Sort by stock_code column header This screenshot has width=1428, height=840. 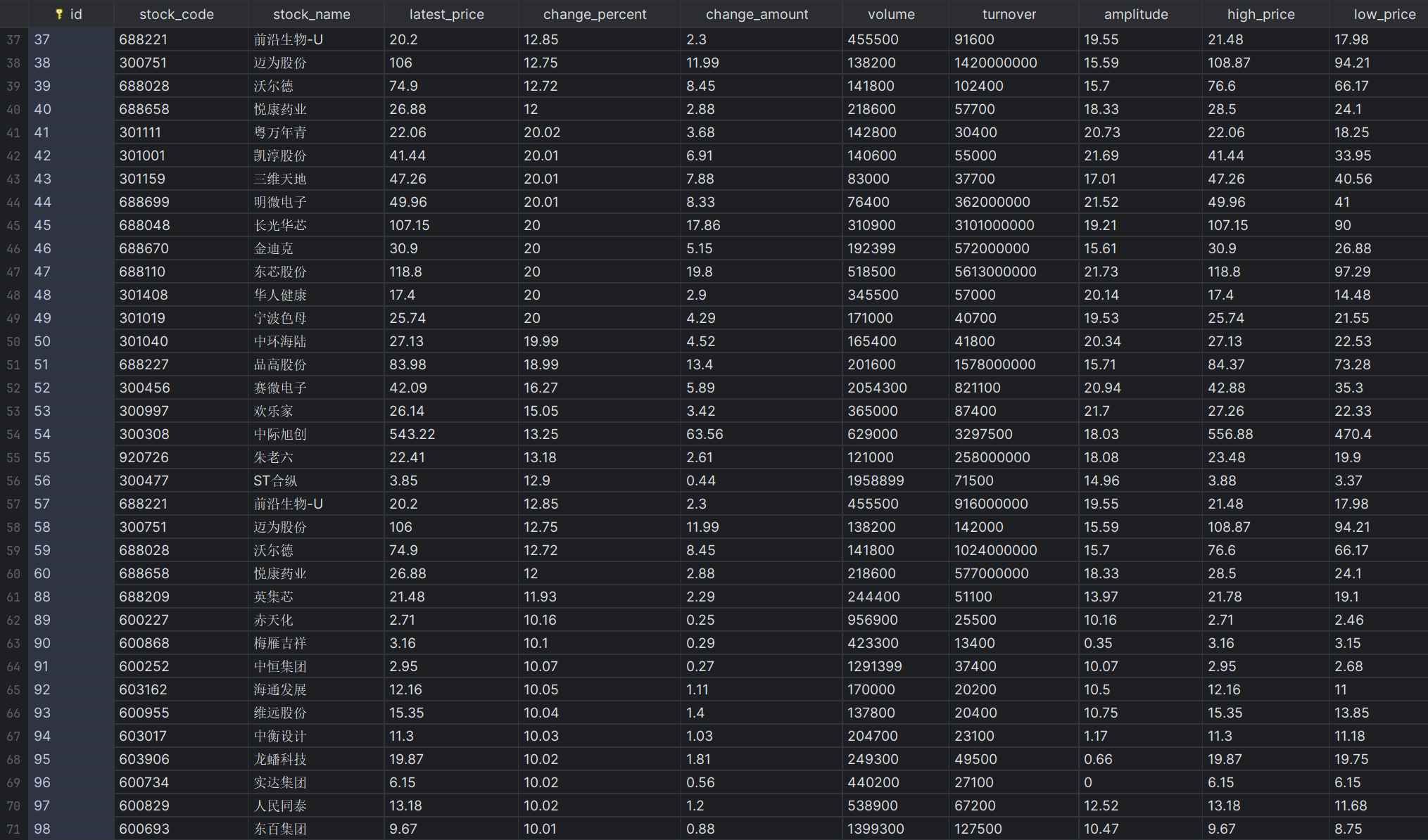click(x=176, y=14)
